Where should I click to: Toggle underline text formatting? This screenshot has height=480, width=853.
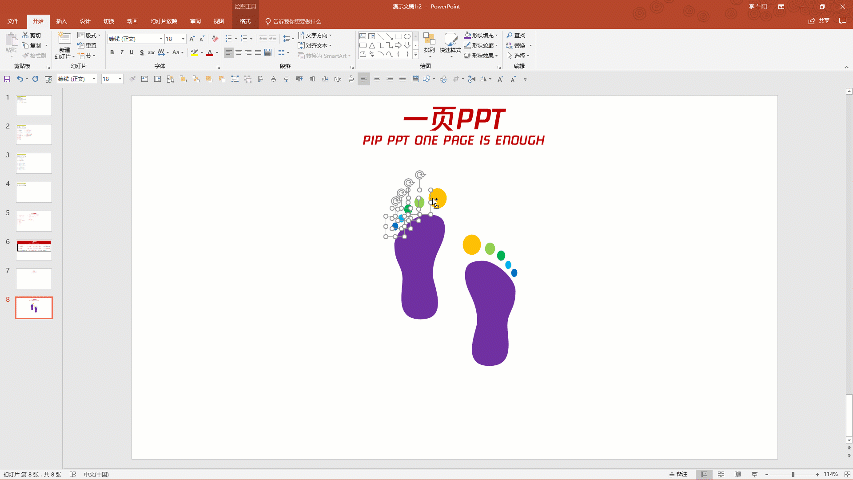click(x=133, y=52)
